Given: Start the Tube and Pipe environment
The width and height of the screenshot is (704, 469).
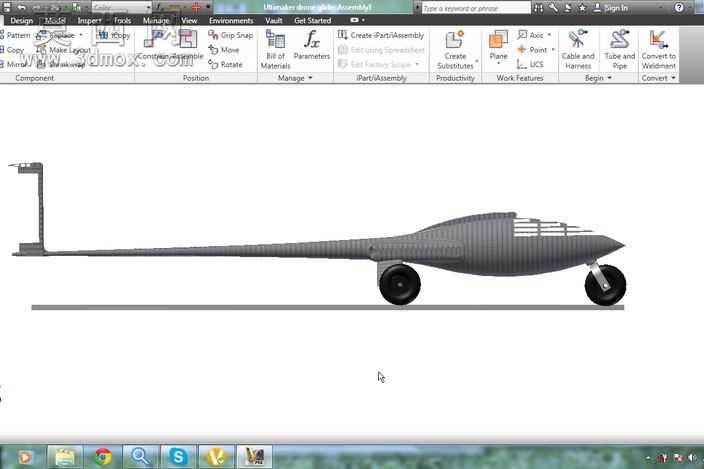Looking at the screenshot, I should (620, 49).
